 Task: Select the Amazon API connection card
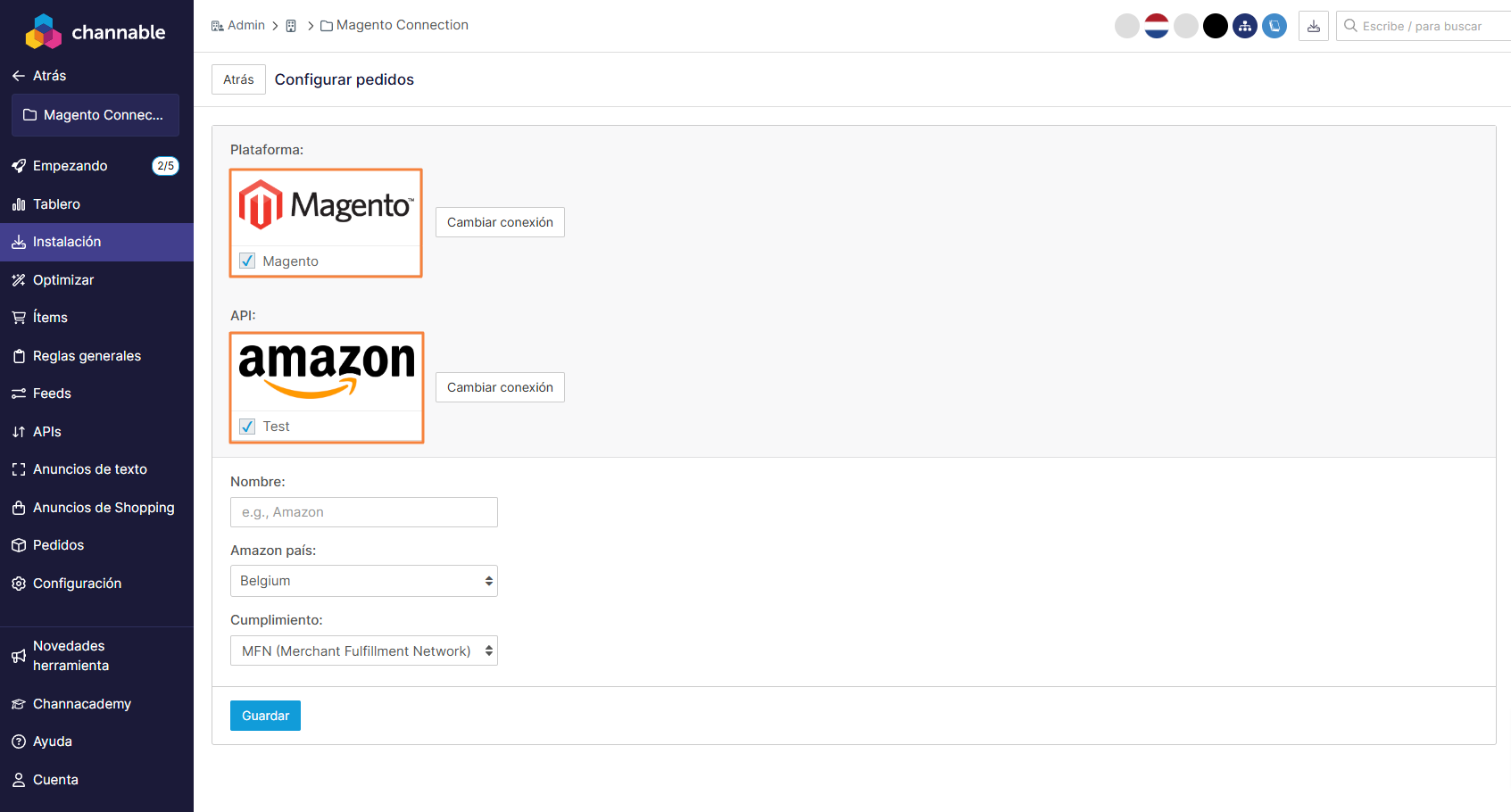pyautogui.click(x=327, y=387)
